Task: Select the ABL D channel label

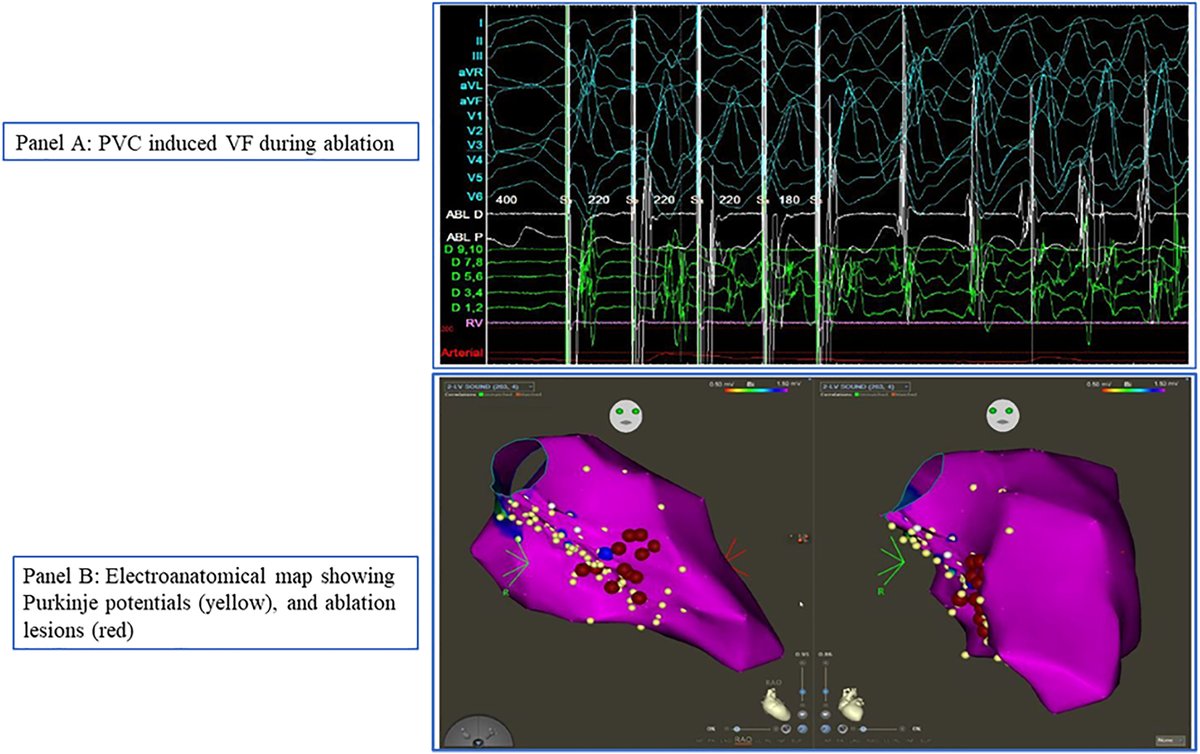Action: click(465, 214)
